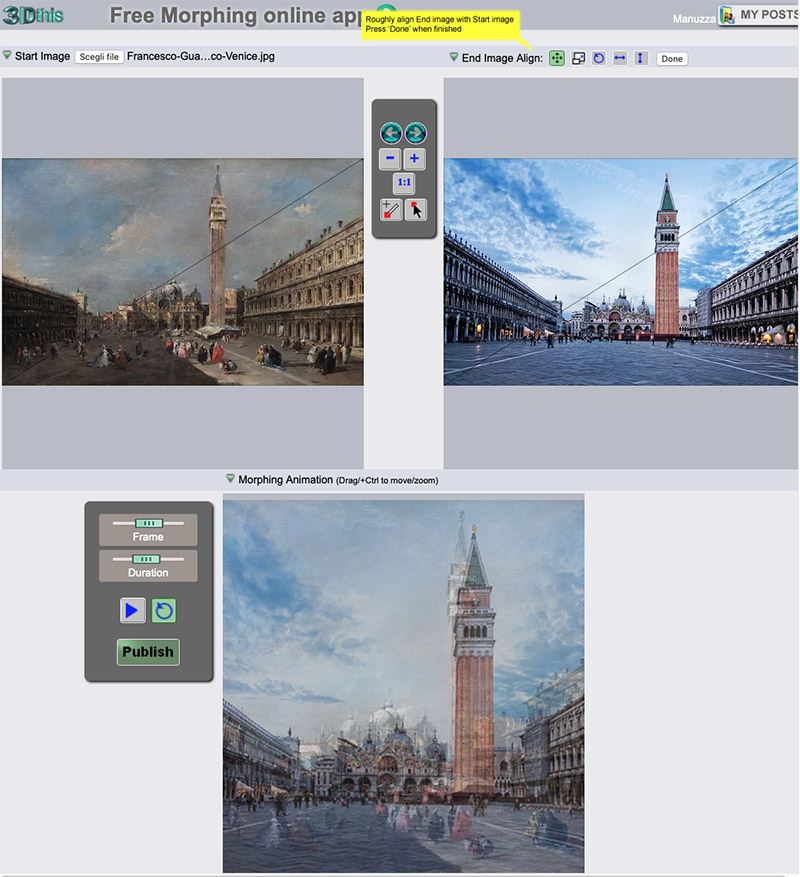Click the Frame slider handle
The image size is (800, 877).
point(149,523)
